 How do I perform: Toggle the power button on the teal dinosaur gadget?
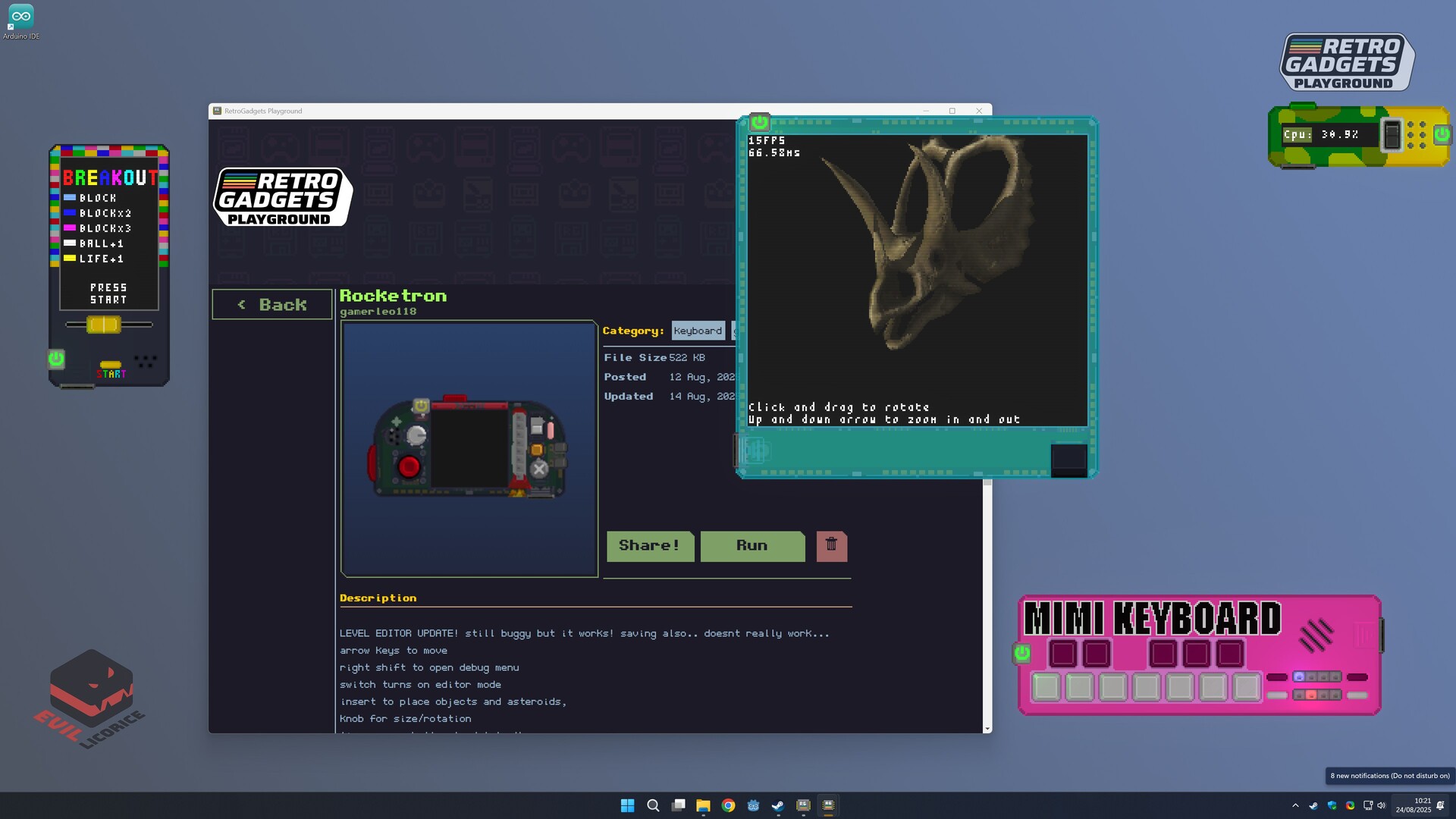[758, 121]
